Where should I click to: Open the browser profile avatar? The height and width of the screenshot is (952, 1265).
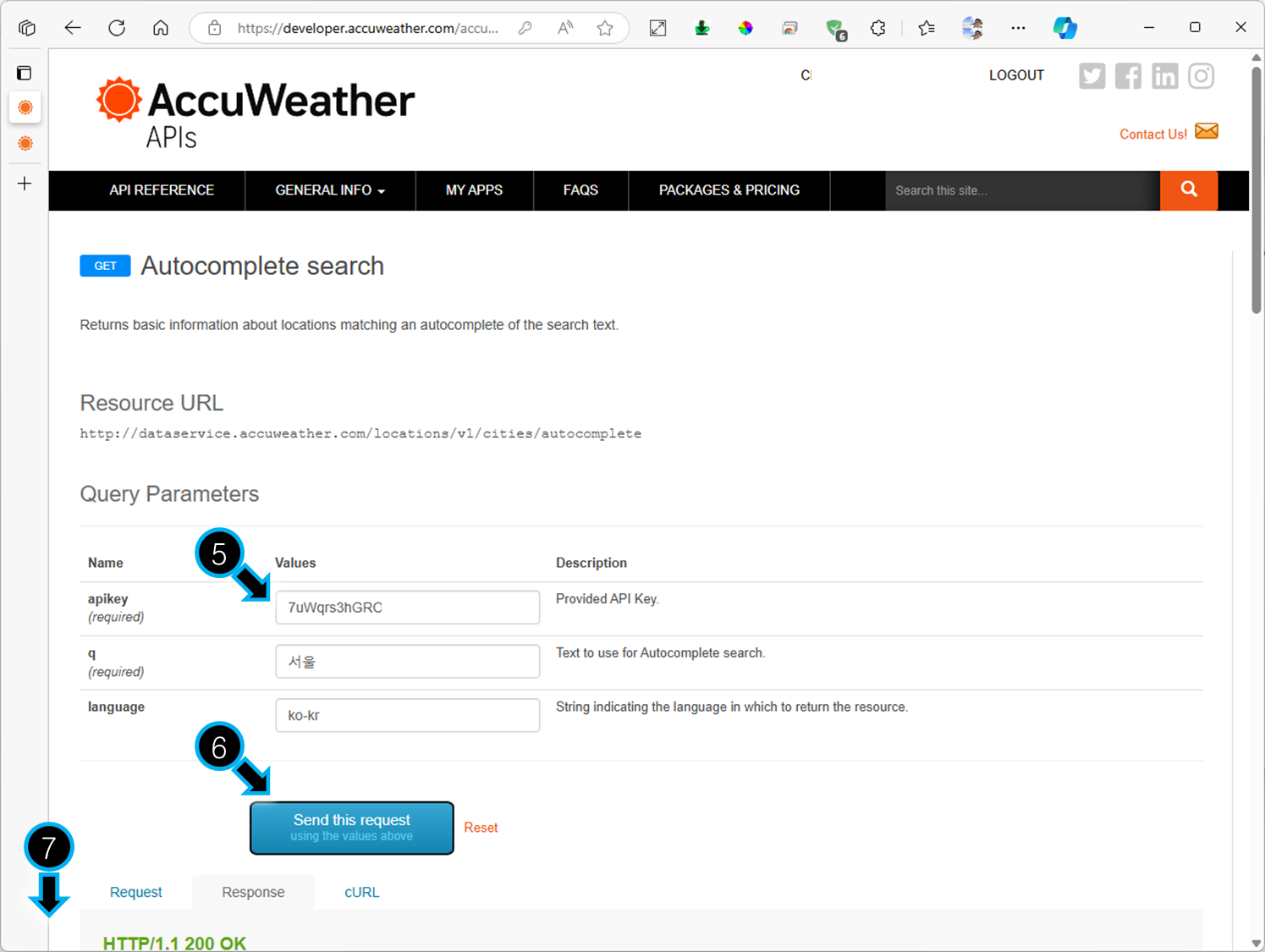972,28
